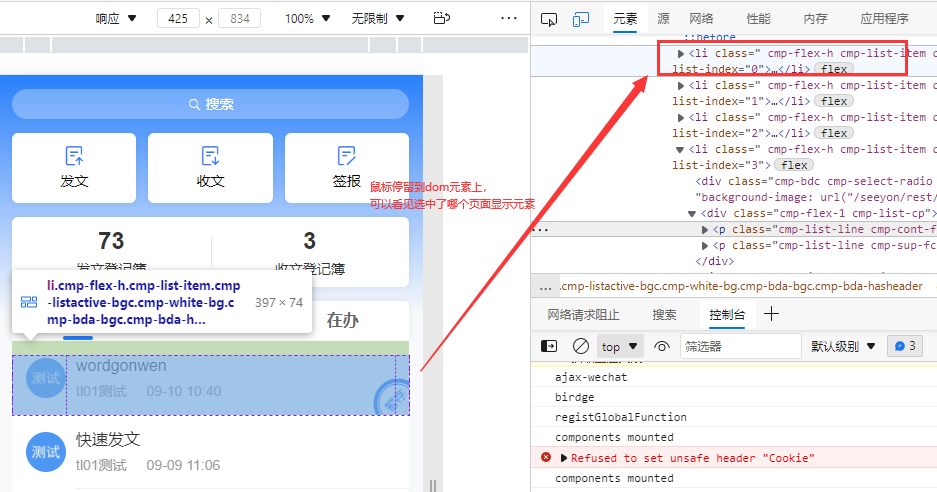Switch to the 应用程序 tab
This screenshot has width=937, height=492.
pyautogui.click(x=884, y=19)
